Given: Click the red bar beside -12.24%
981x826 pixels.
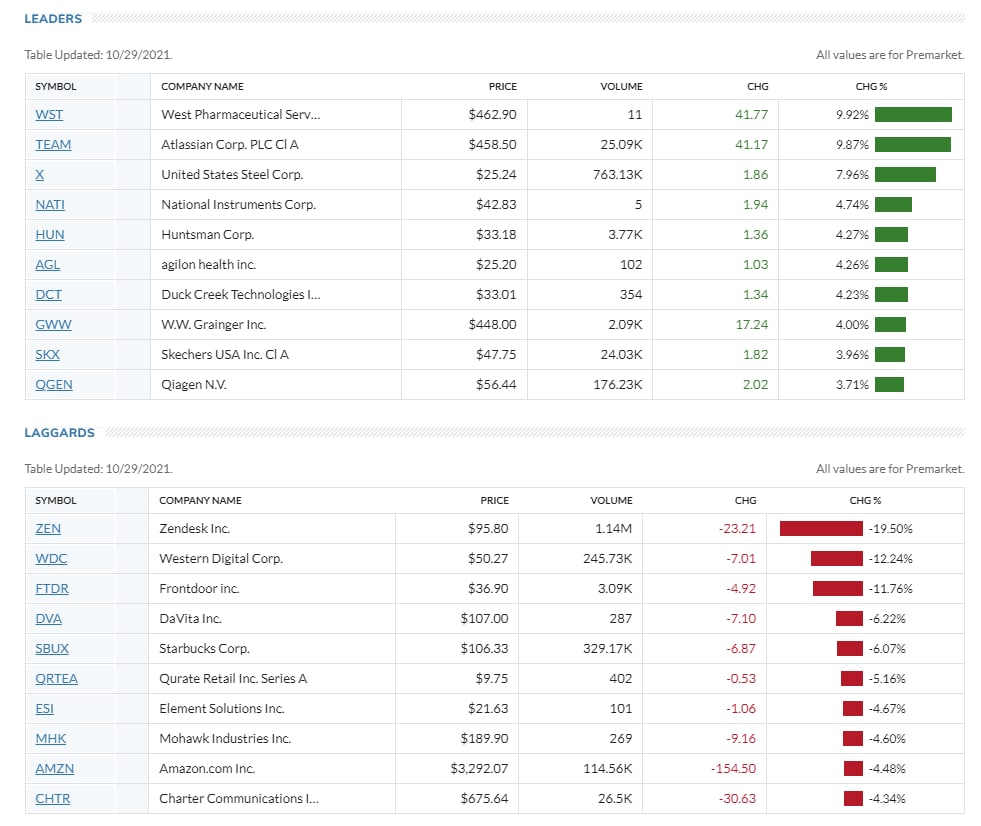Looking at the screenshot, I should 836,559.
